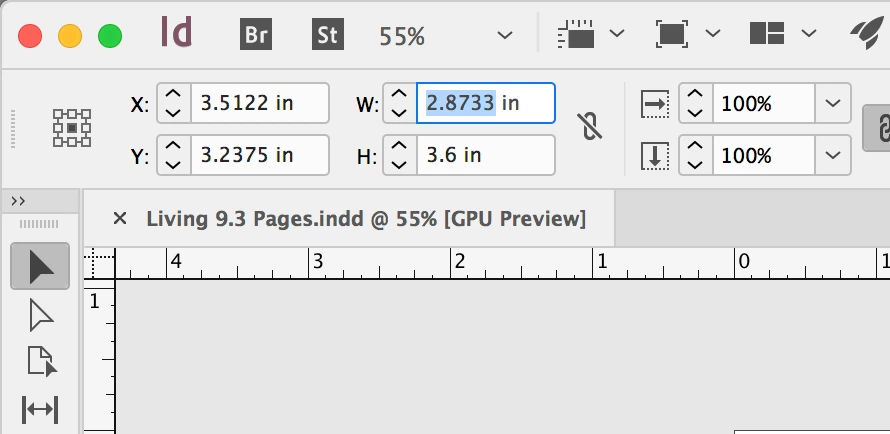Image resolution: width=890 pixels, height=434 pixels.
Task: Expand the Arrange Documents dropdown arrow
Action: (809, 33)
